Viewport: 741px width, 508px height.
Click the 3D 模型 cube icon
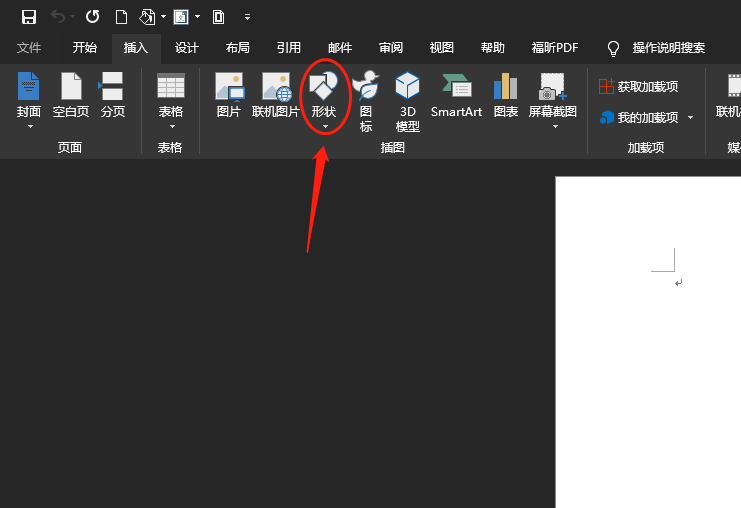click(407, 86)
